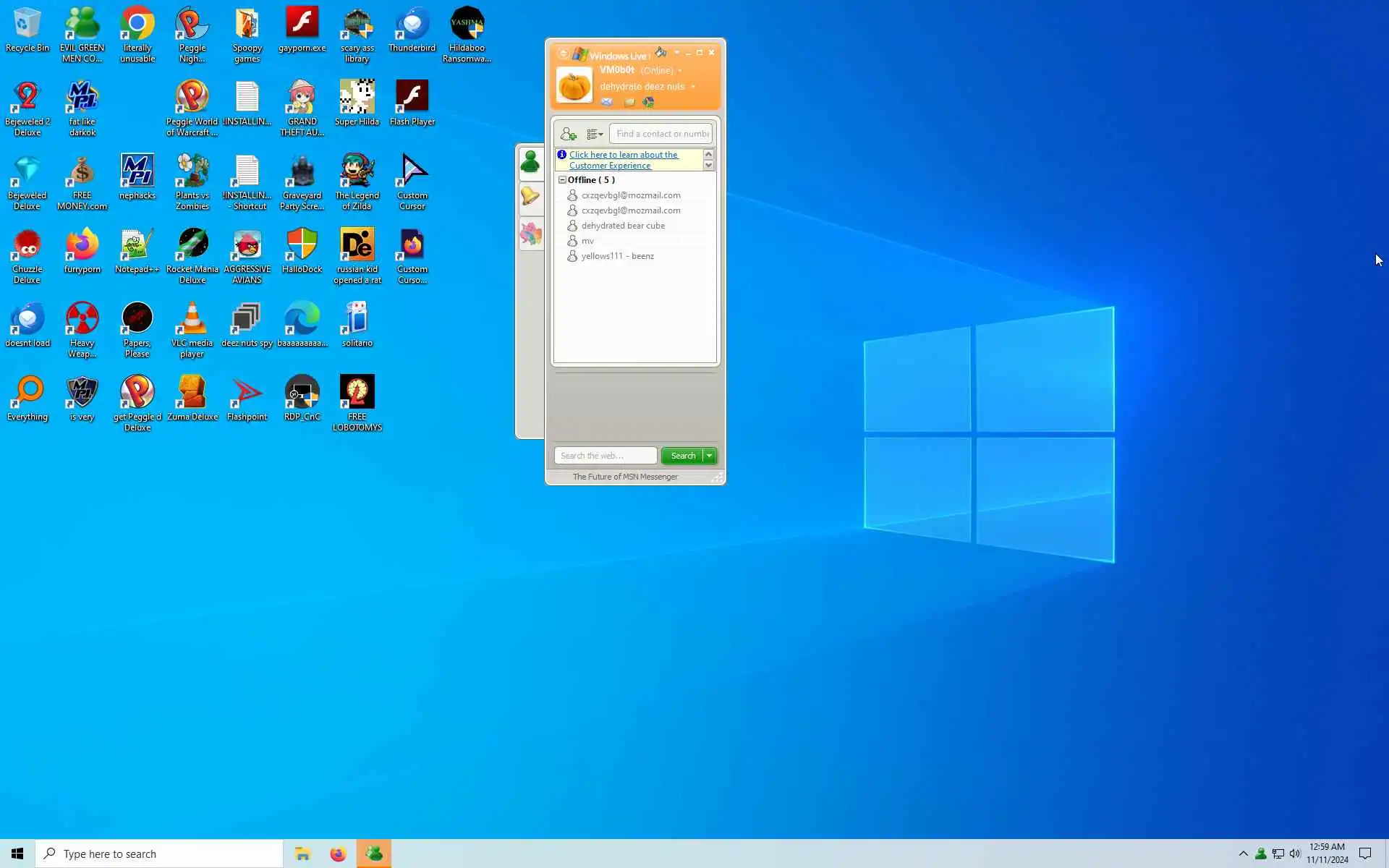Open the e-mail inbox envelope icon
1389x868 pixels.
607,102
